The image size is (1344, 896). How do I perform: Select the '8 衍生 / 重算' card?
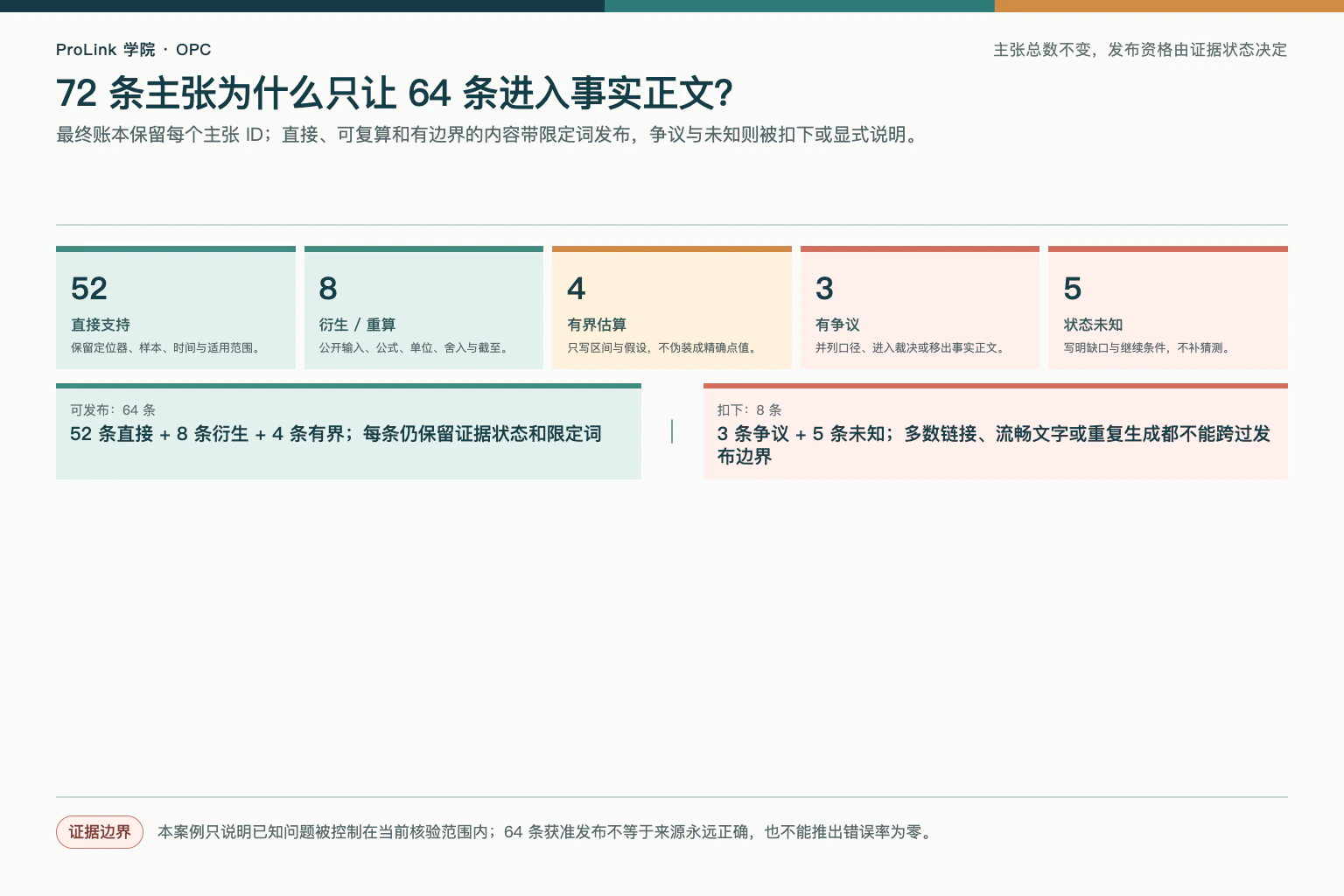[x=423, y=307]
